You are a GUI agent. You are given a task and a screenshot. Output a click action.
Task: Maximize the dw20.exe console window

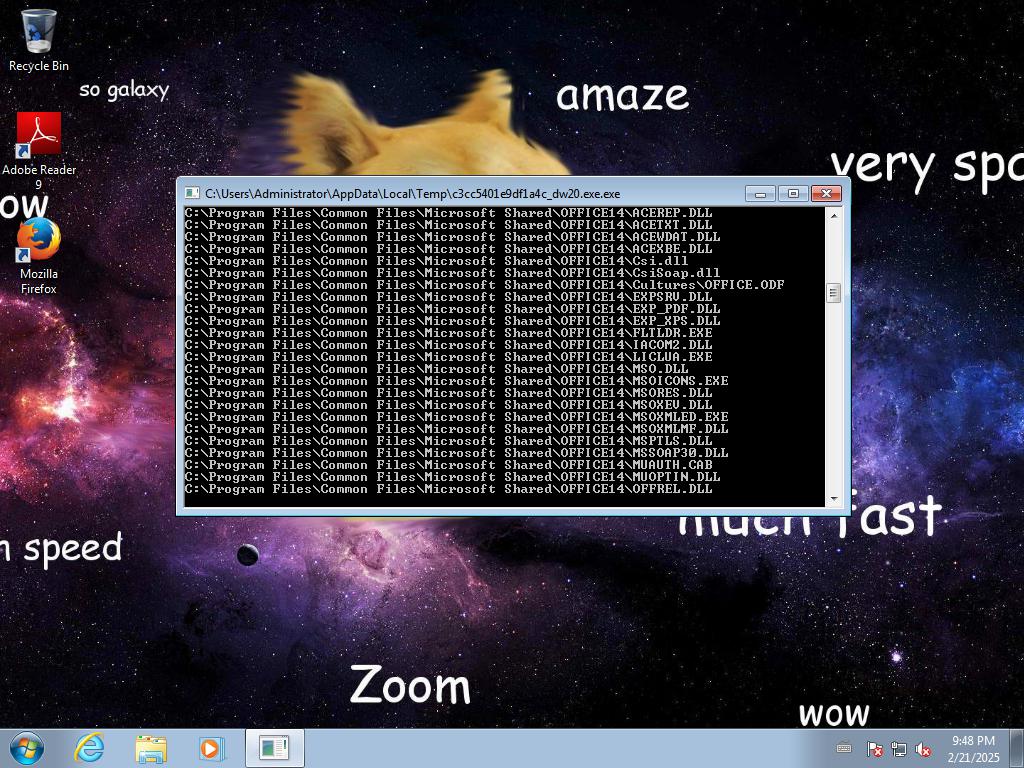[793, 193]
